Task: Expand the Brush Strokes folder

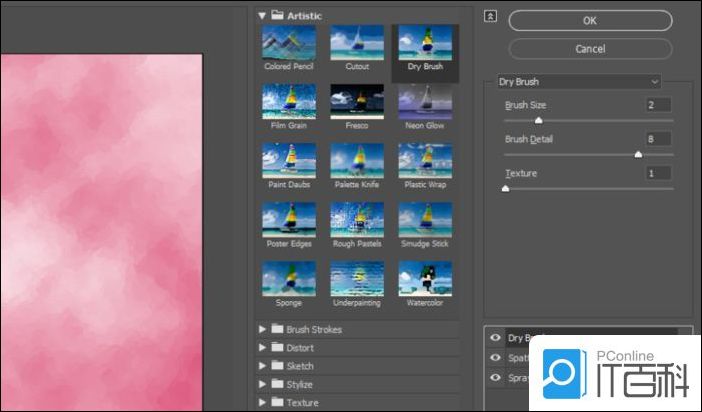Action: [x=263, y=329]
